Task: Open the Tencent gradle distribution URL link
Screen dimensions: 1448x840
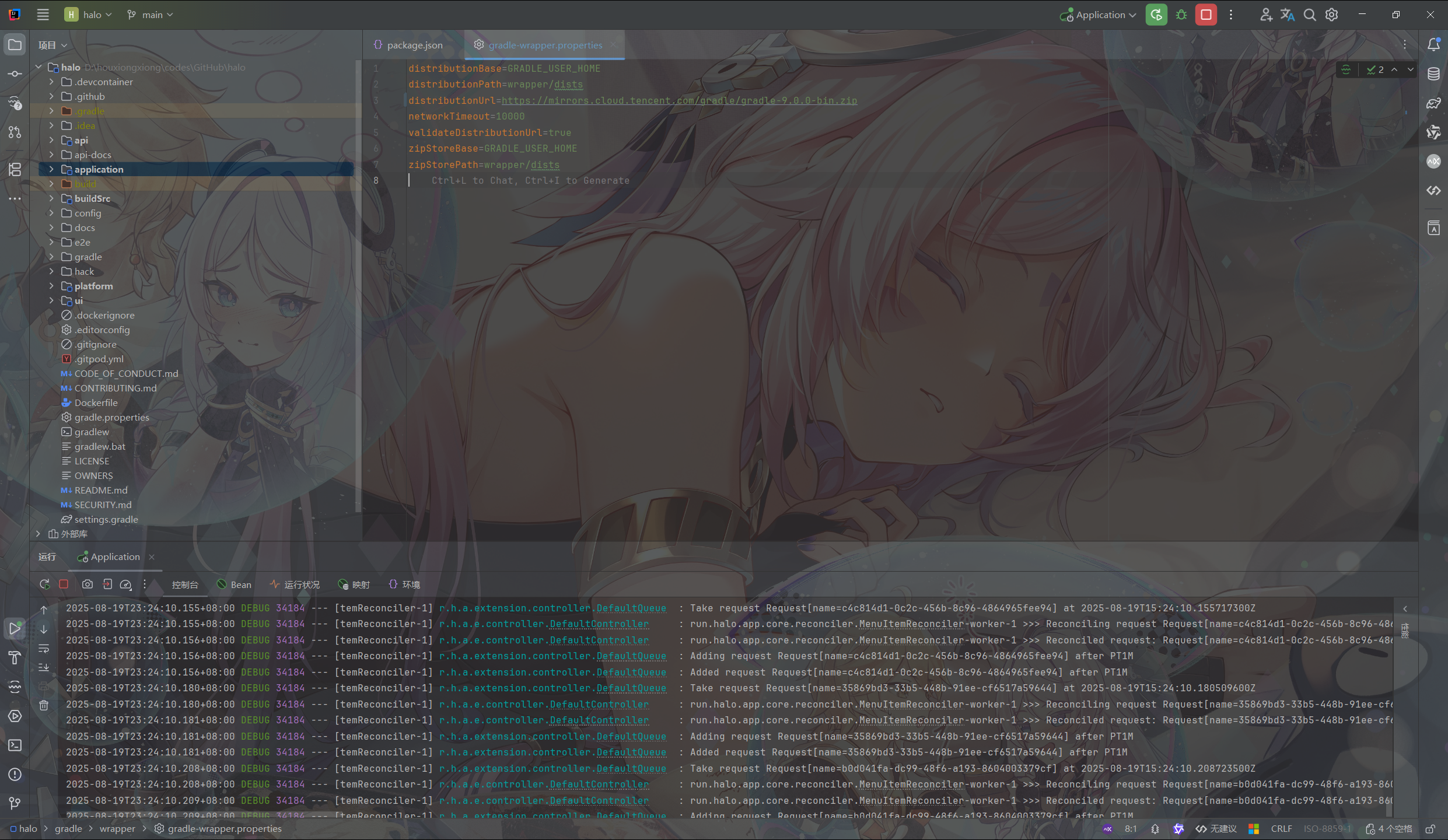Action: coord(679,100)
